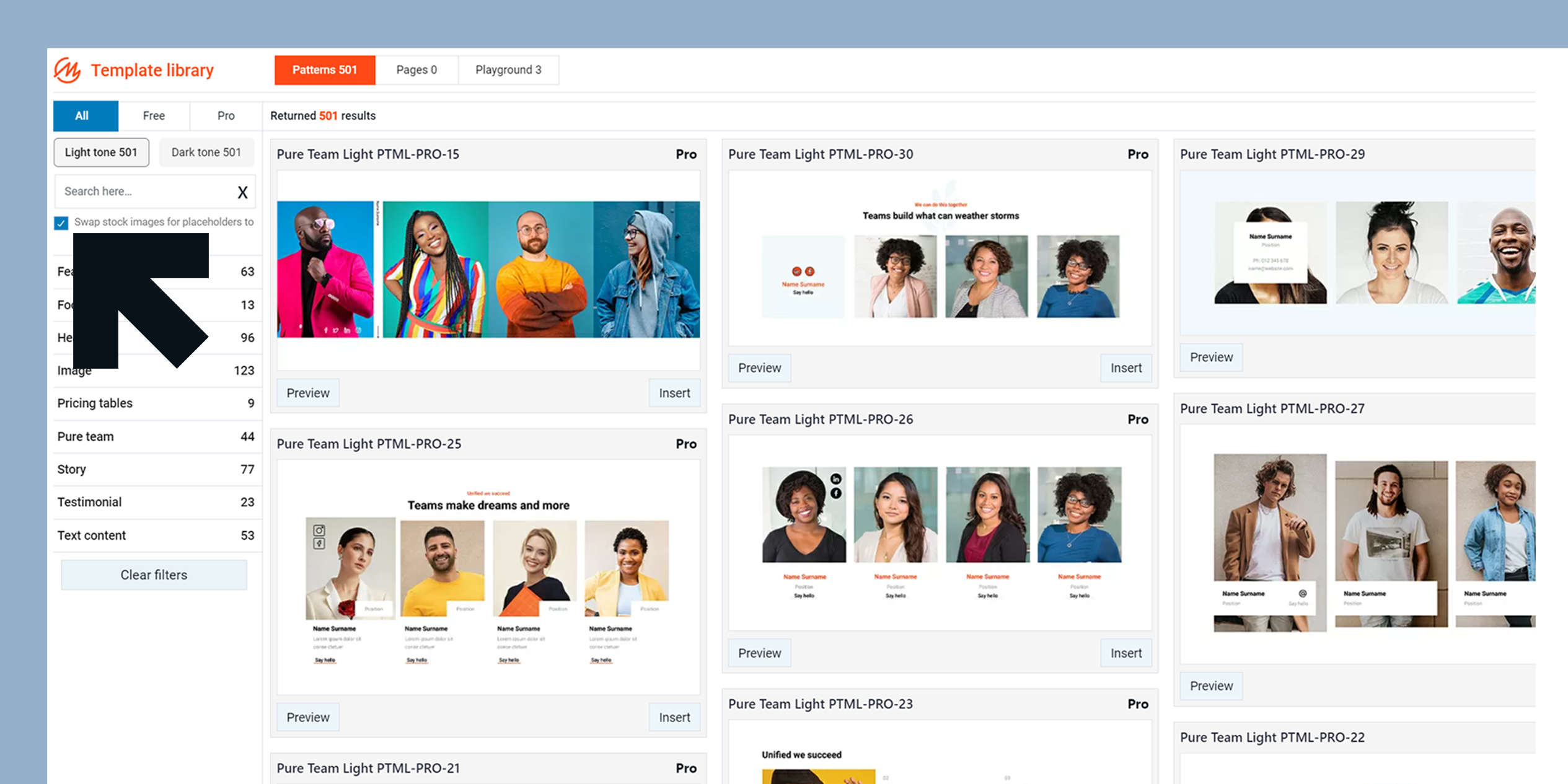The image size is (1568, 784).
Task: Click the Returned 501 results text
Action: pos(323,116)
